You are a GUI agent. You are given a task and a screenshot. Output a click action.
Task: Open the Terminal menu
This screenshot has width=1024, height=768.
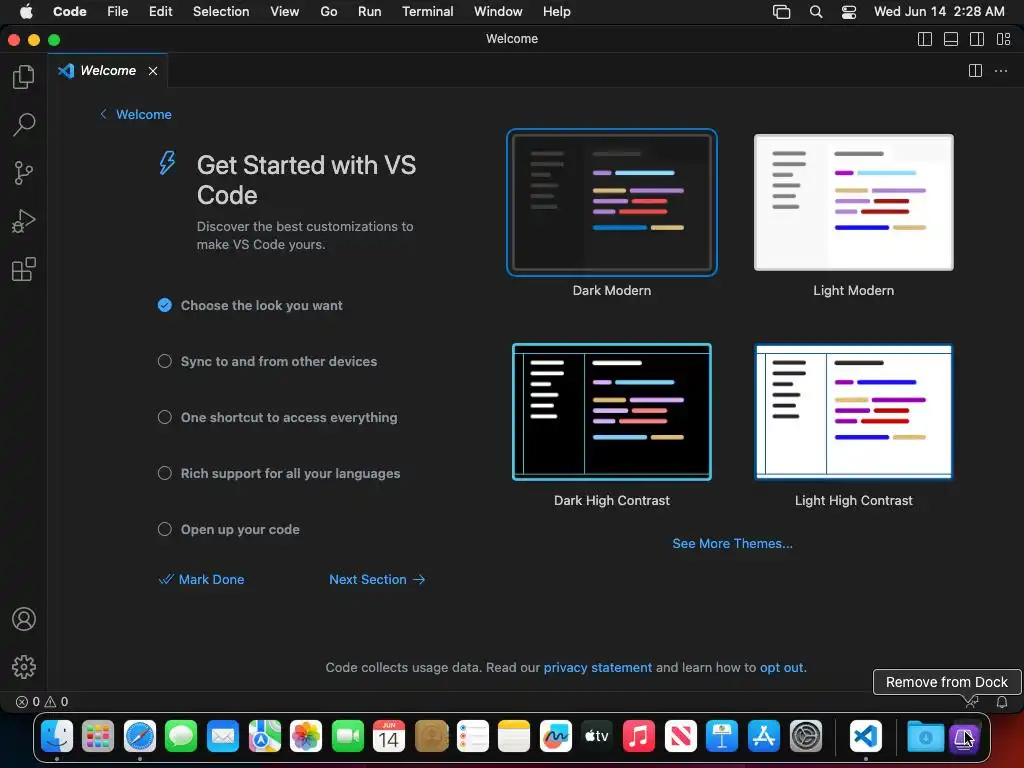(427, 12)
